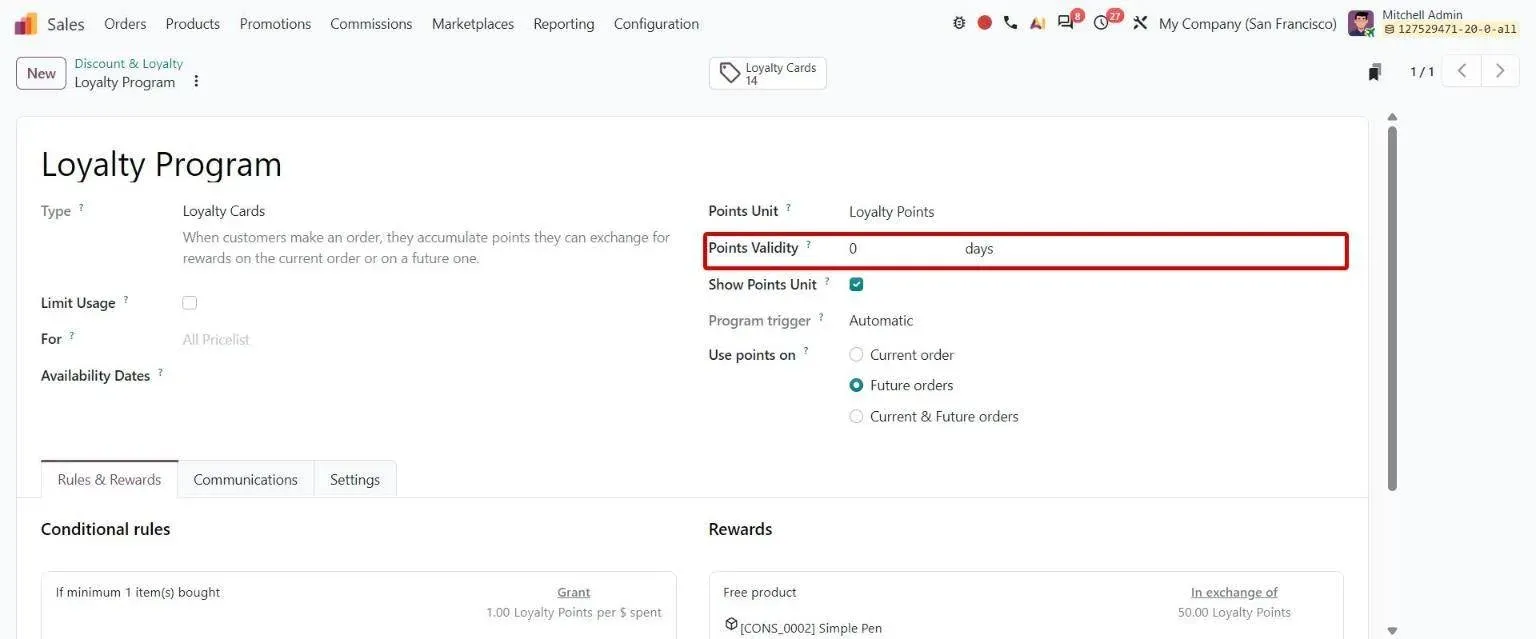The width and height of the screenshot is (1536, 639).
Task: Open the phone VoIP icon
Action: (1010, 23)
